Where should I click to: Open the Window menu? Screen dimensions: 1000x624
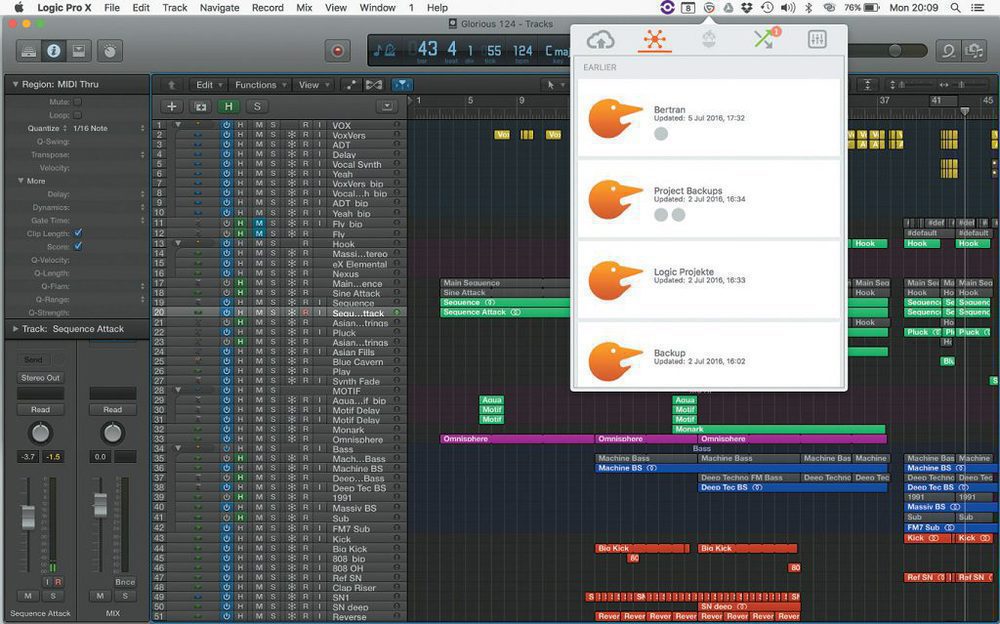tap(378, 8)
